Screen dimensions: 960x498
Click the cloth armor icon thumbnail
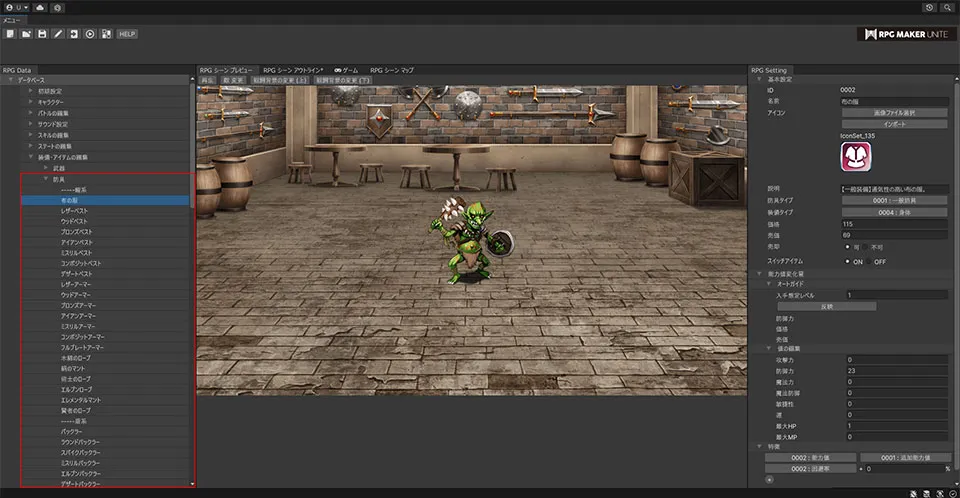855,156
